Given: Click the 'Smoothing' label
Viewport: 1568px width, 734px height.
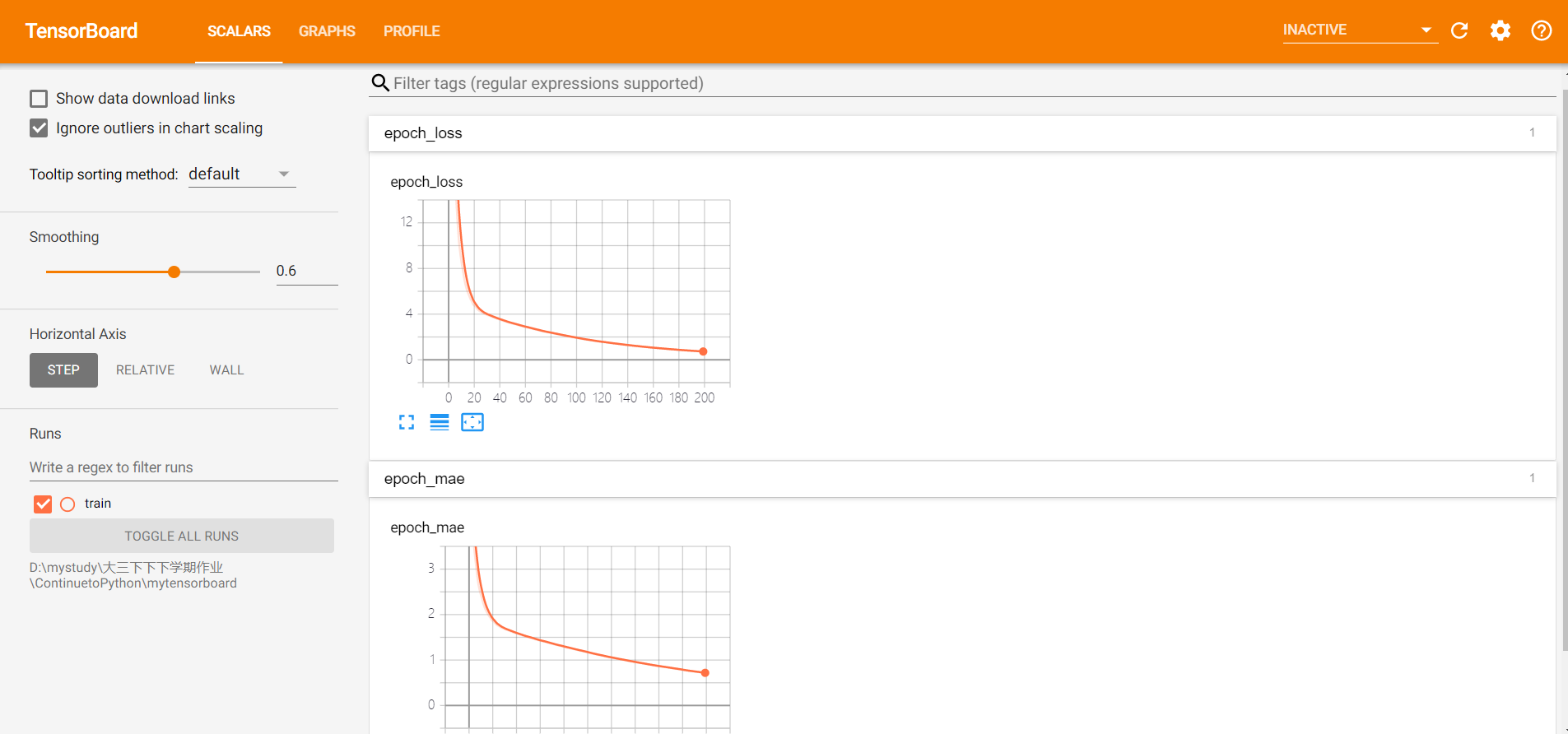Looking at the screenshot, I should coord(64,237).
